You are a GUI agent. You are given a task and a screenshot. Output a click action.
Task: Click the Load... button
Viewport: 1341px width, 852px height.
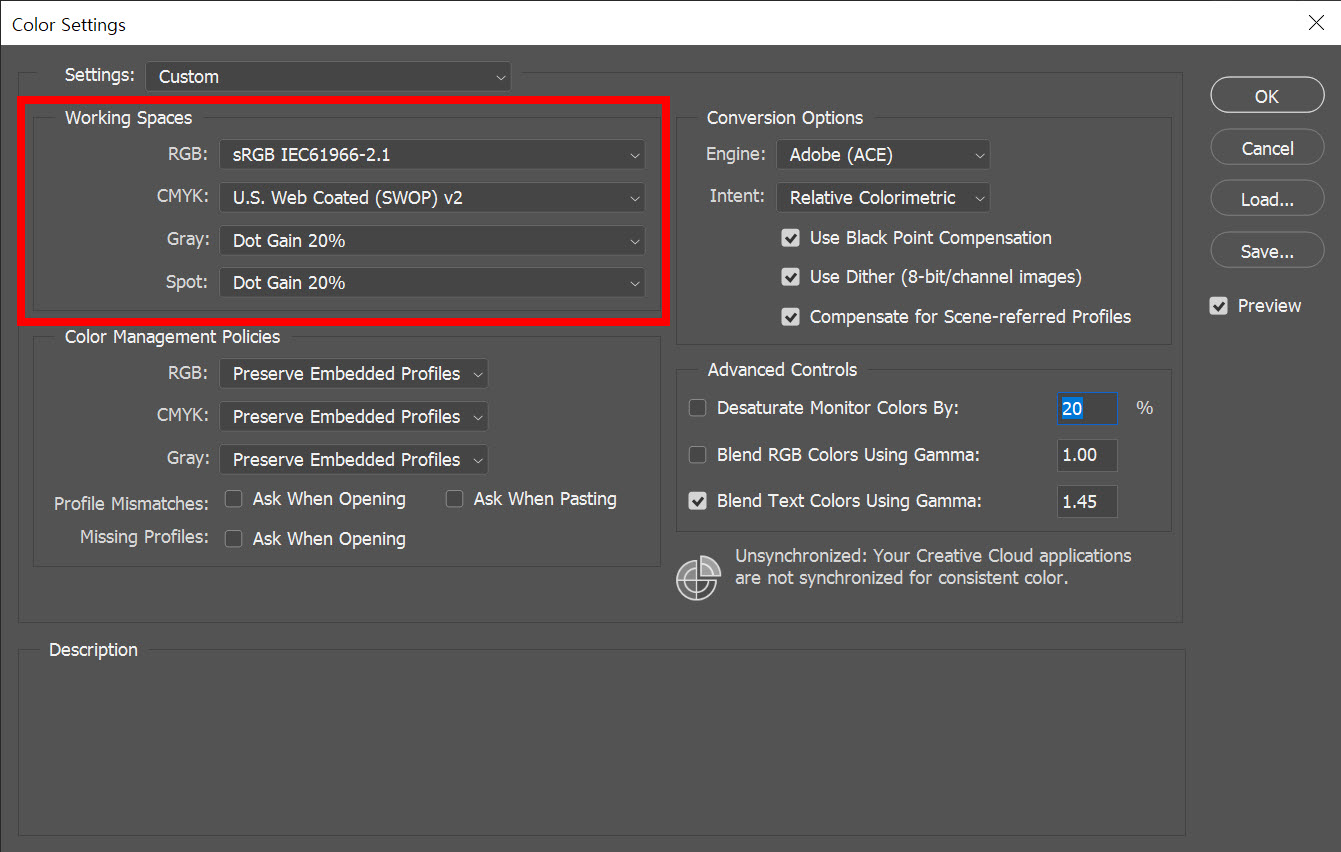pyautogui.click(x=1267, y=200)
